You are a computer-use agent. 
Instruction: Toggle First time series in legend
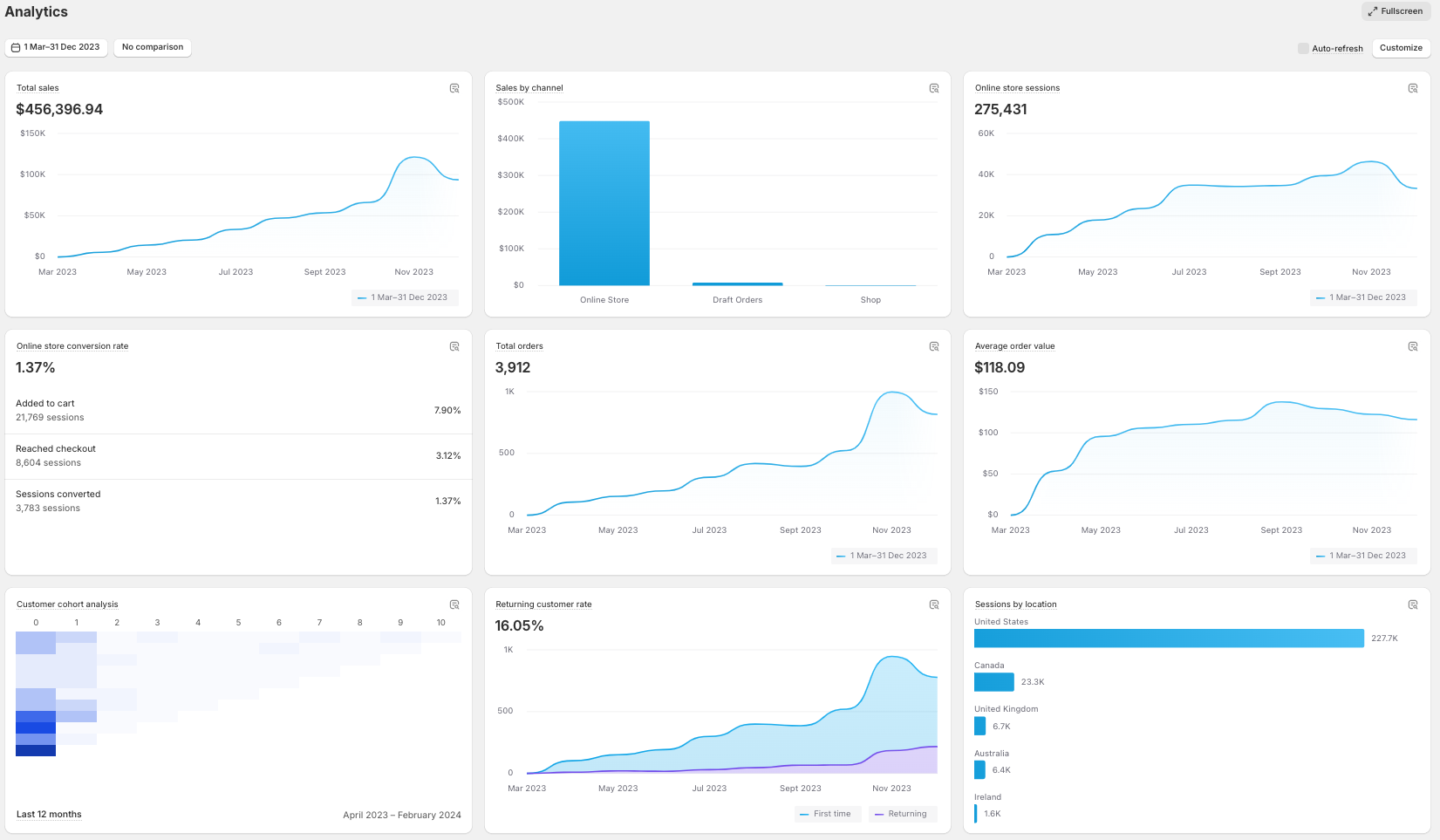829,814
